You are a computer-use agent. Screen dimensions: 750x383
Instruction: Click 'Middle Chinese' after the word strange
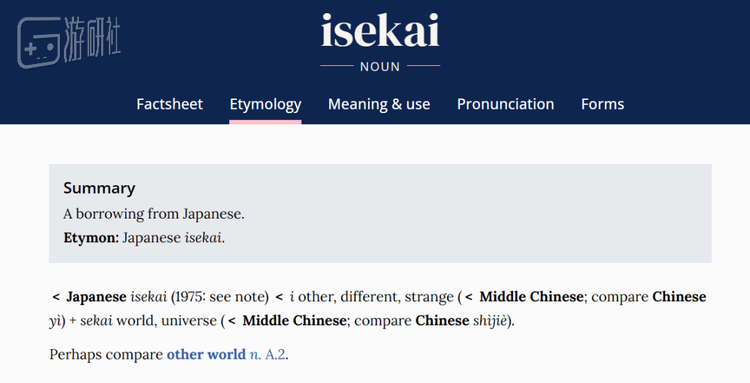531,297
